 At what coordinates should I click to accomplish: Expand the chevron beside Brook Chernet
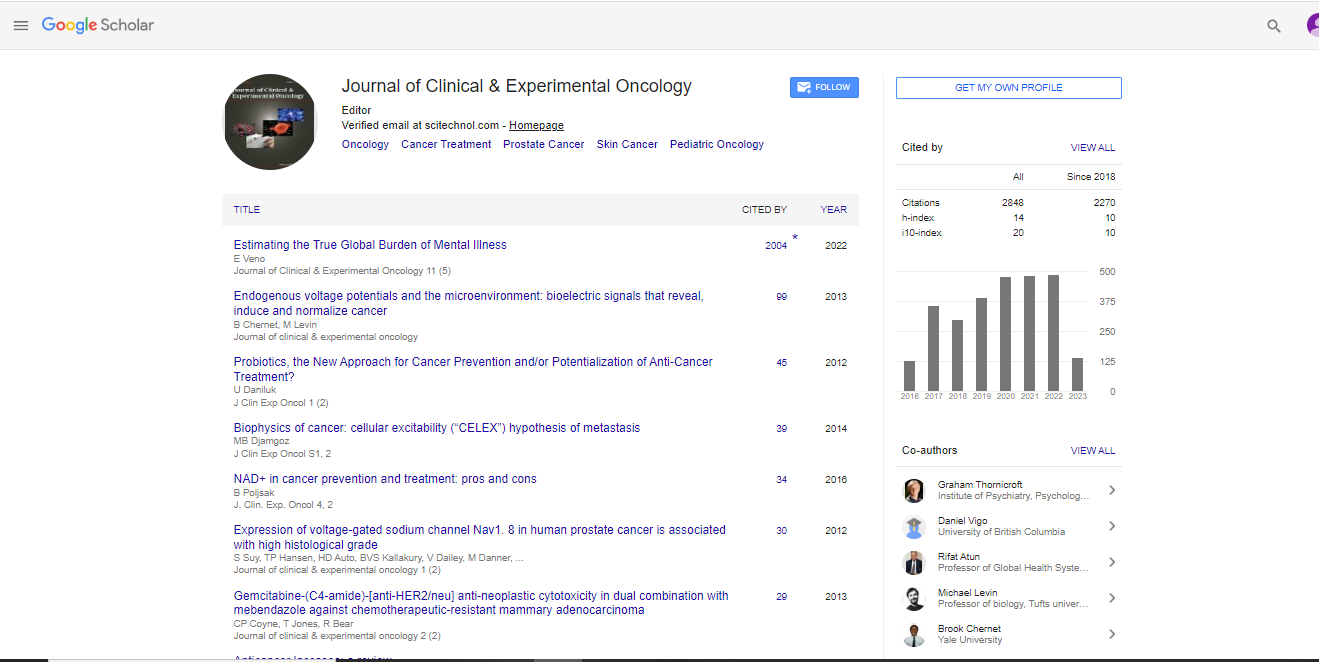tap(1112, 634)
